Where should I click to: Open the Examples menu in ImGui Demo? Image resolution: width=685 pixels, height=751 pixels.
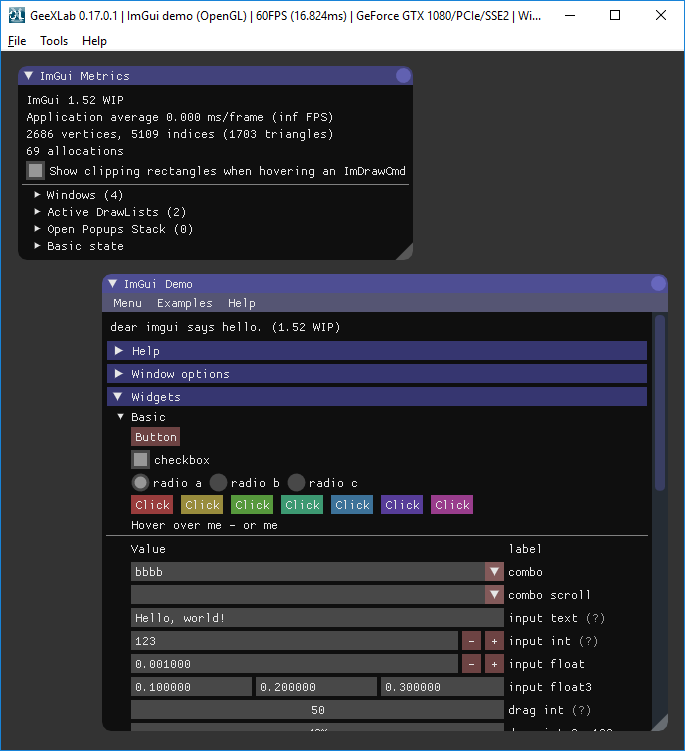tap(184, 303)
